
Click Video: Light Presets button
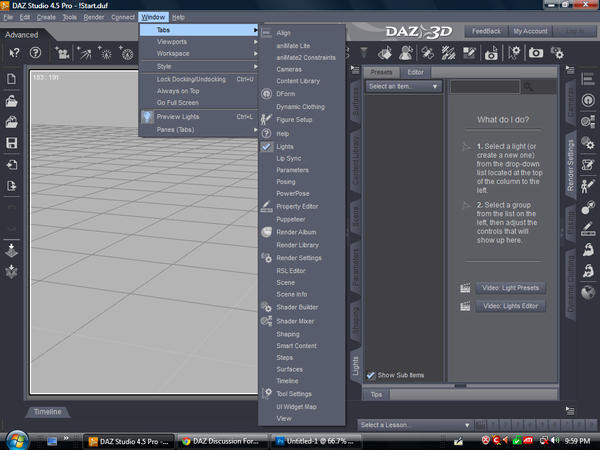pos(510,288)
